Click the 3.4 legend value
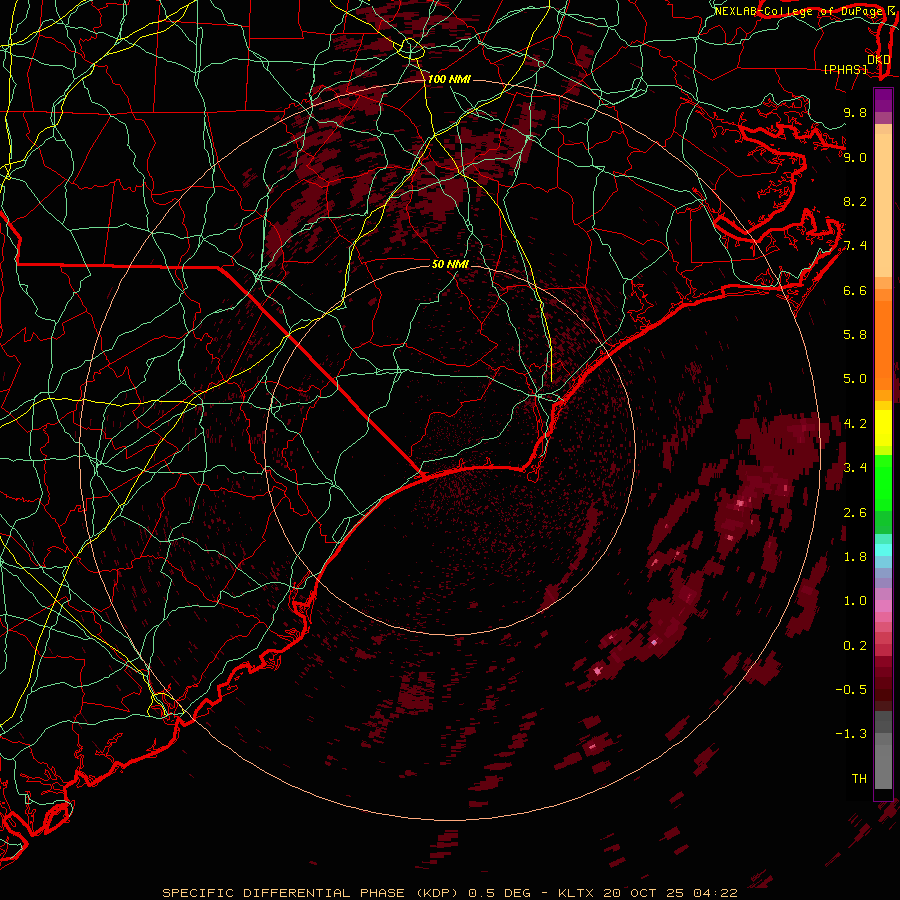 pos(855,468)
